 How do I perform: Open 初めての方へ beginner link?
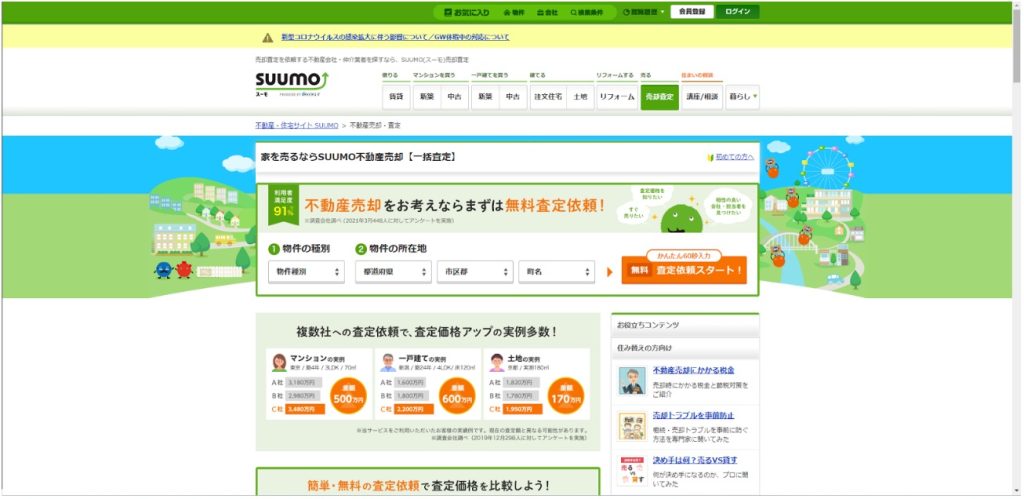point(734,157)
